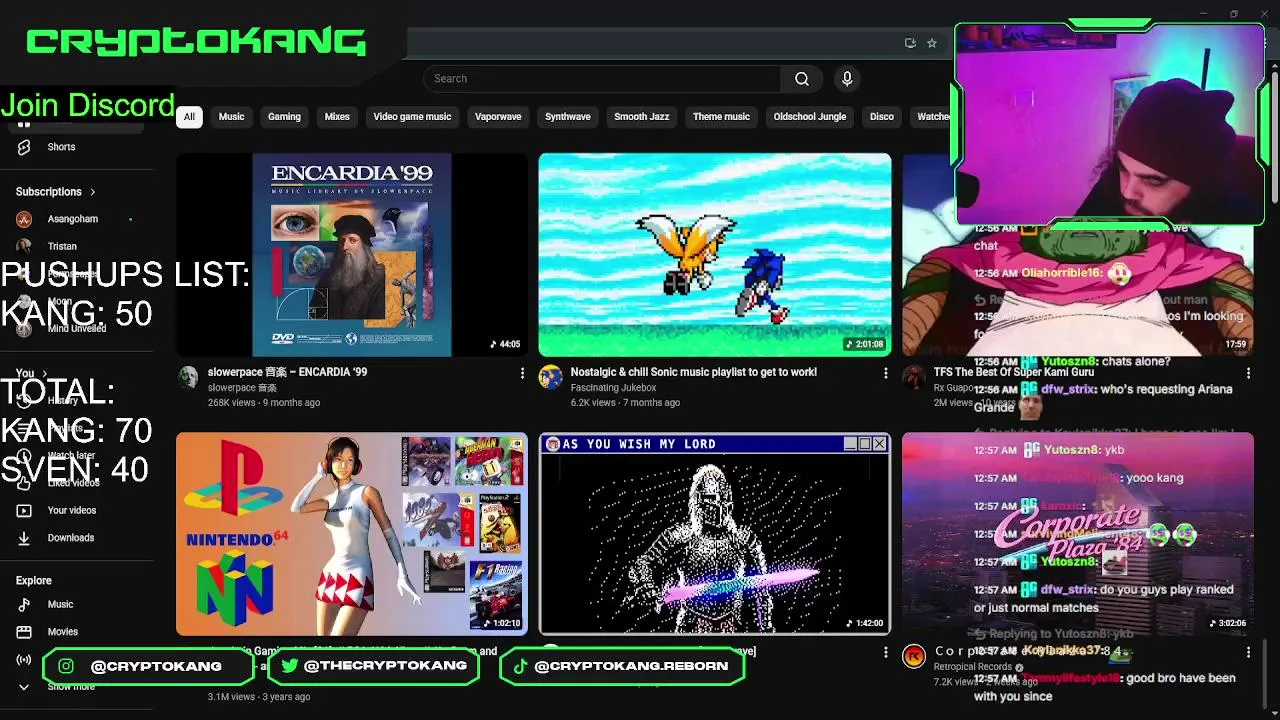Select the Smooth Jazz filter chip
The image size is (1280, 720).
(641, 117)
